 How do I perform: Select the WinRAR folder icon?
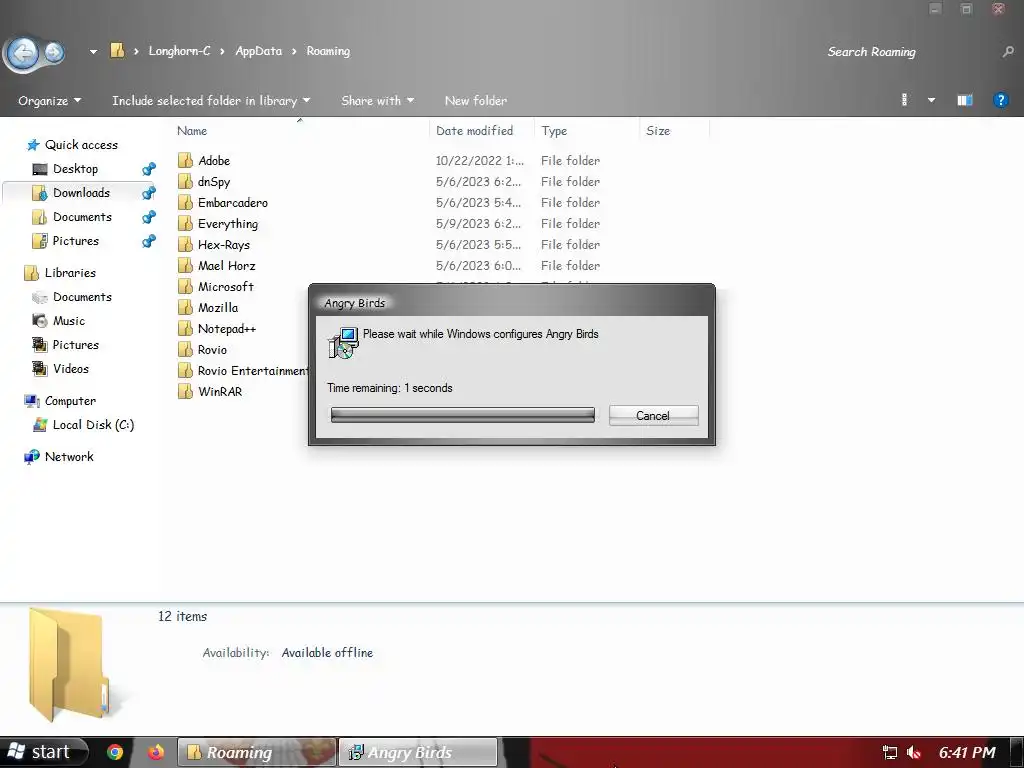coord(185,391)
